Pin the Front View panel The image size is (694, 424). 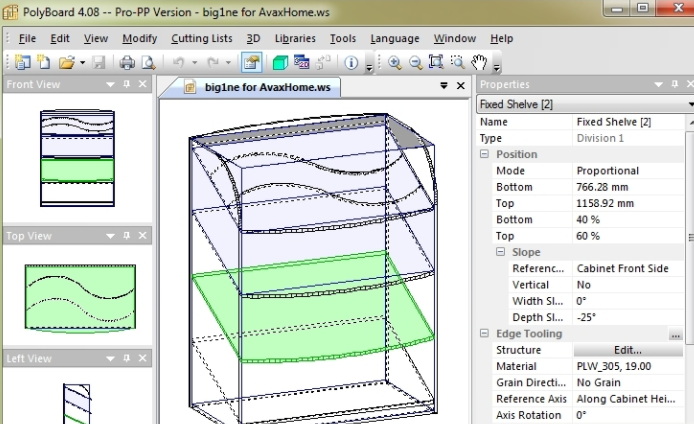(126, 85)
